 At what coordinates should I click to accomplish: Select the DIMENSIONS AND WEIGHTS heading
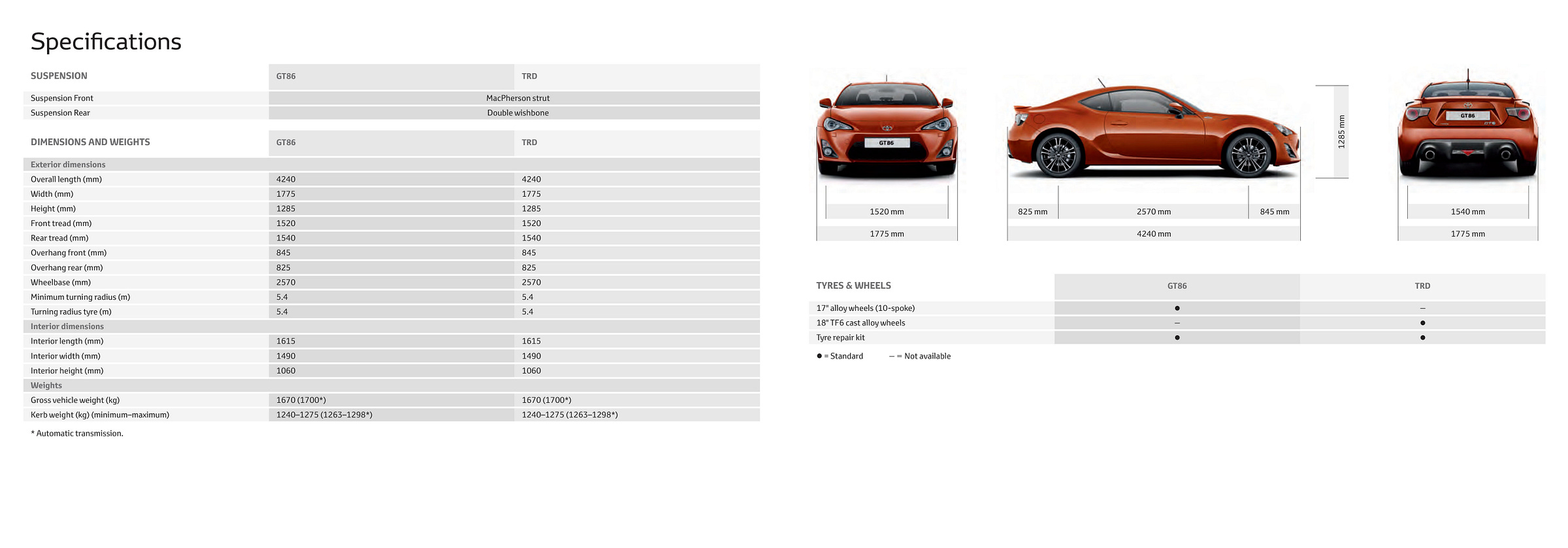click(90, 142)
